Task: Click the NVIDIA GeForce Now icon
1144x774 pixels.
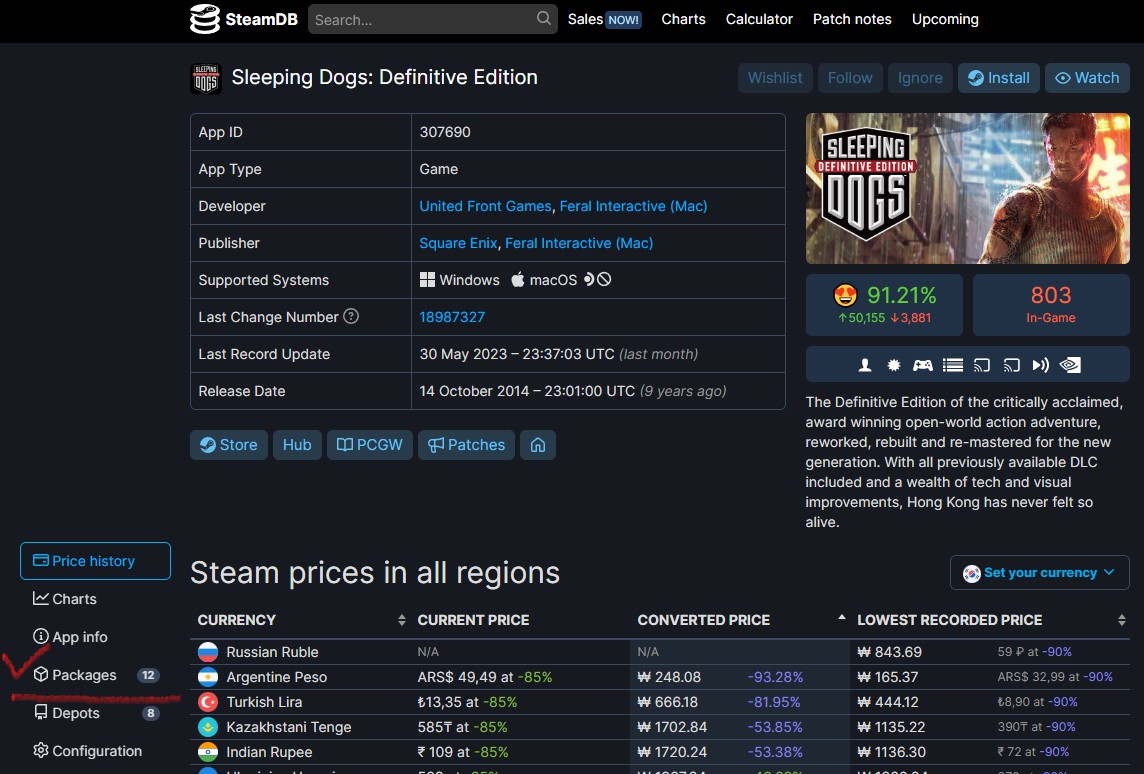Action: point(1070,365)
